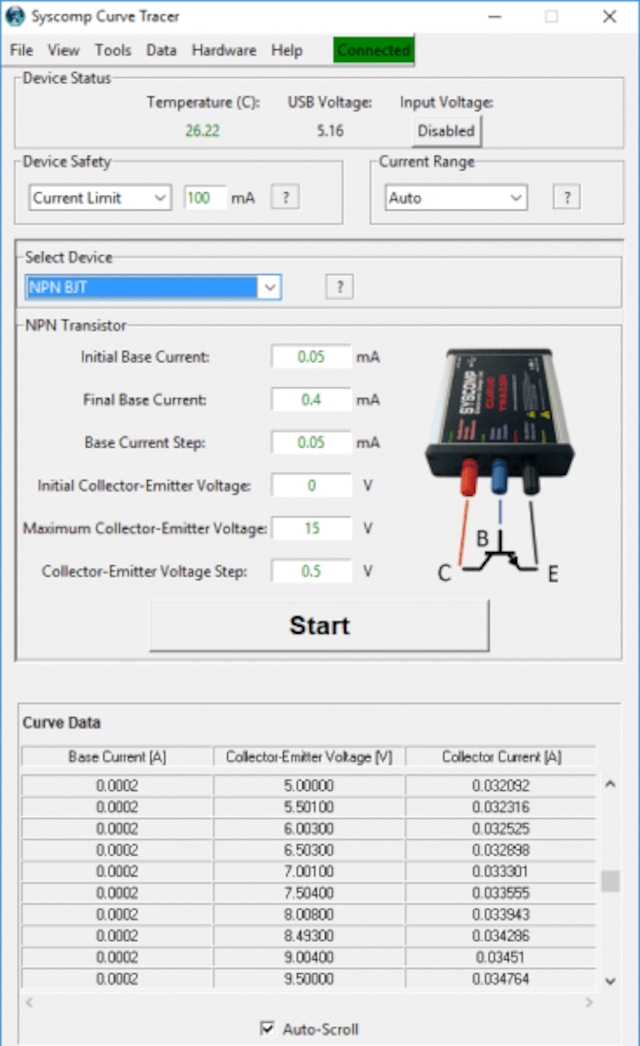This screenshot has width=640, height=1046.
Task: Click the horizontal scroll right arrow
Action: (589, 1002)
